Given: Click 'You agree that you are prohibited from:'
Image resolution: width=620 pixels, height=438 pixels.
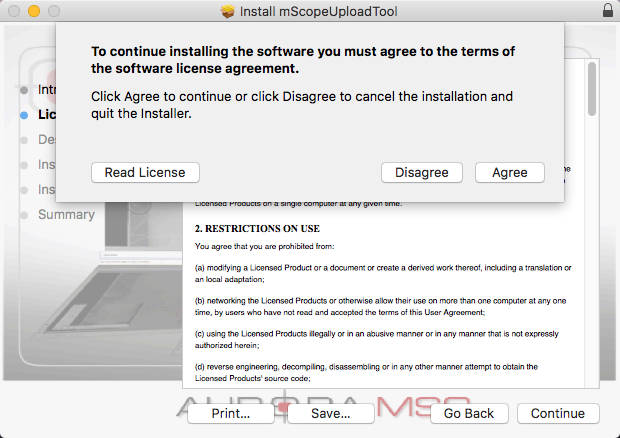Looking at the screenshot, I should pos(264,246).
